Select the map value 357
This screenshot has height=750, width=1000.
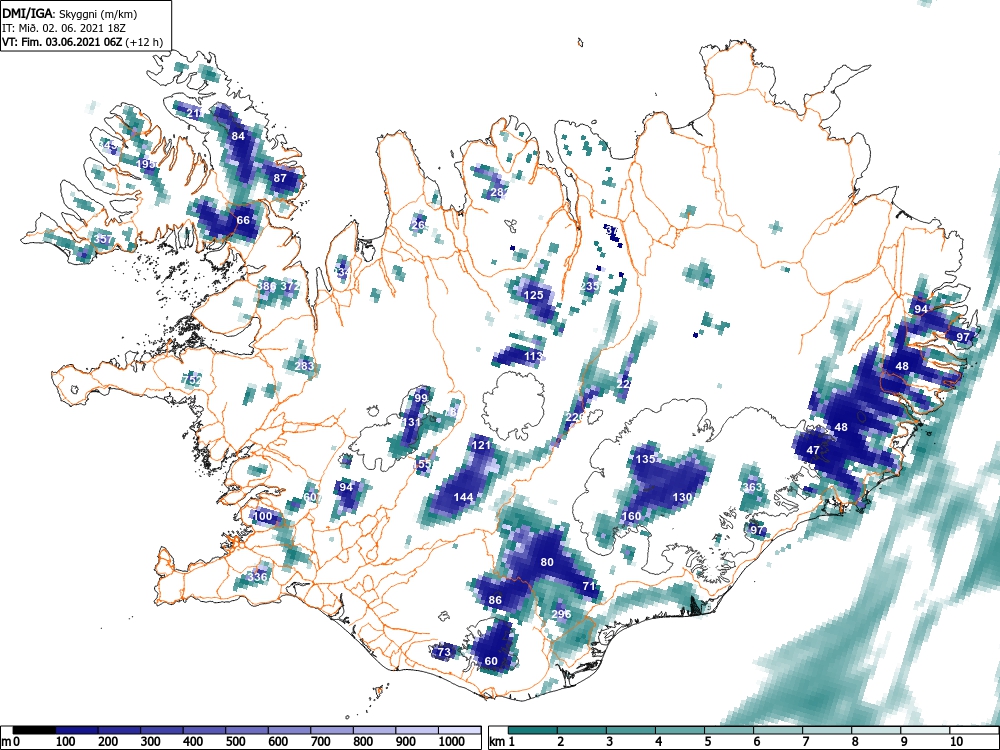click(103, 239)
